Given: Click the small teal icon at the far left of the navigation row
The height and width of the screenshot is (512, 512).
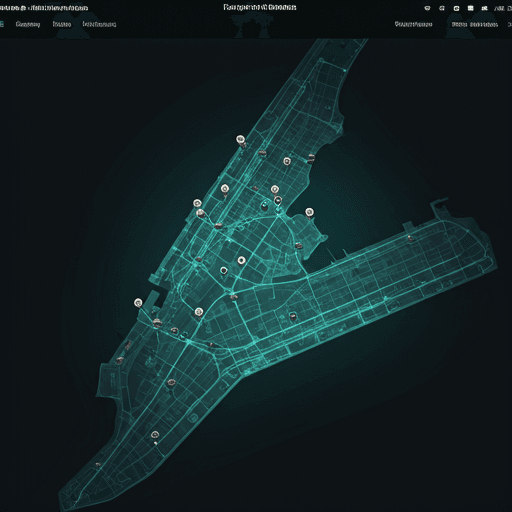Looking at the screenshot, I should click(2, 24).
